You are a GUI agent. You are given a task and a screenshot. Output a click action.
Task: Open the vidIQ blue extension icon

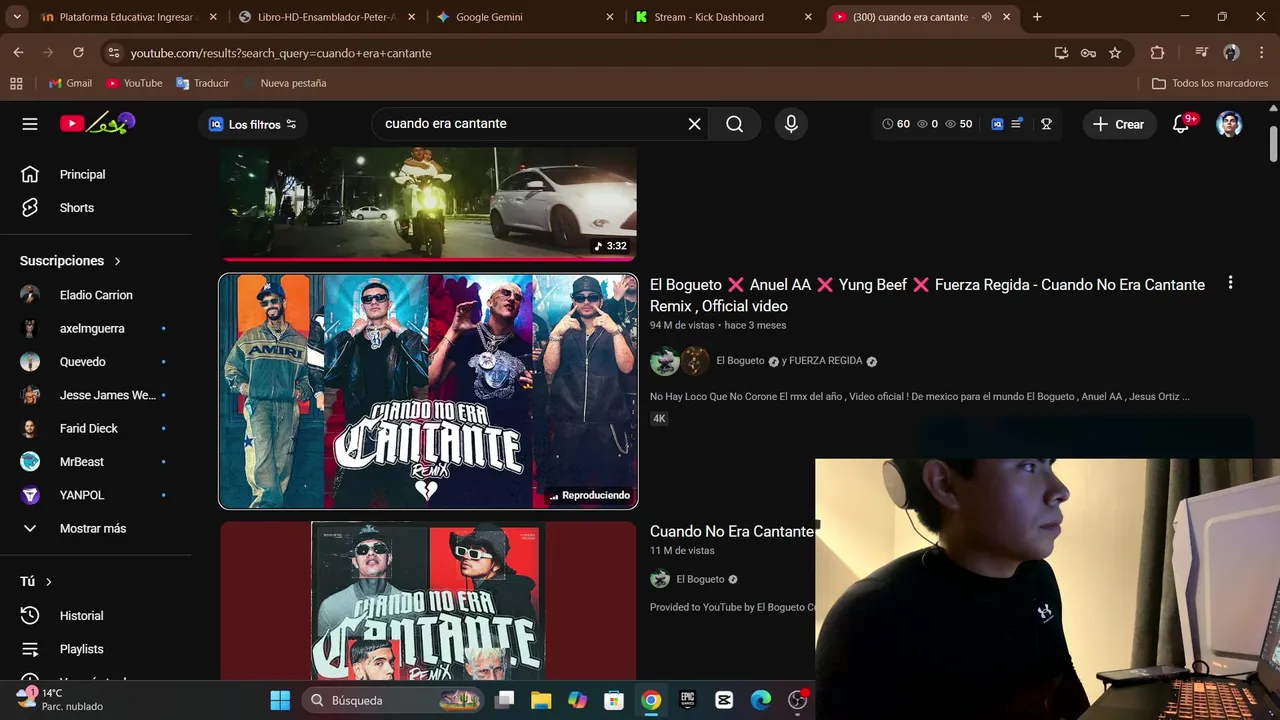997,124
